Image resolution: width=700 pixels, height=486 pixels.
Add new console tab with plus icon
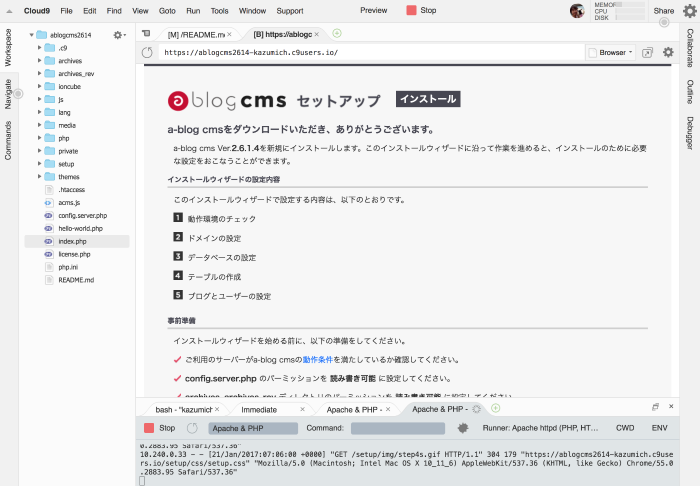click(x=496, y=408)
